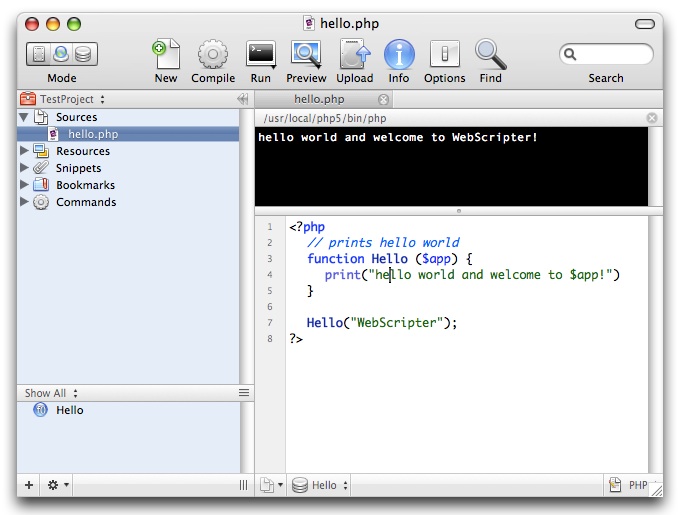Click the toolbar toggle pill button
Viewport: 681px width, 515px height.
[x=645, y=24]
